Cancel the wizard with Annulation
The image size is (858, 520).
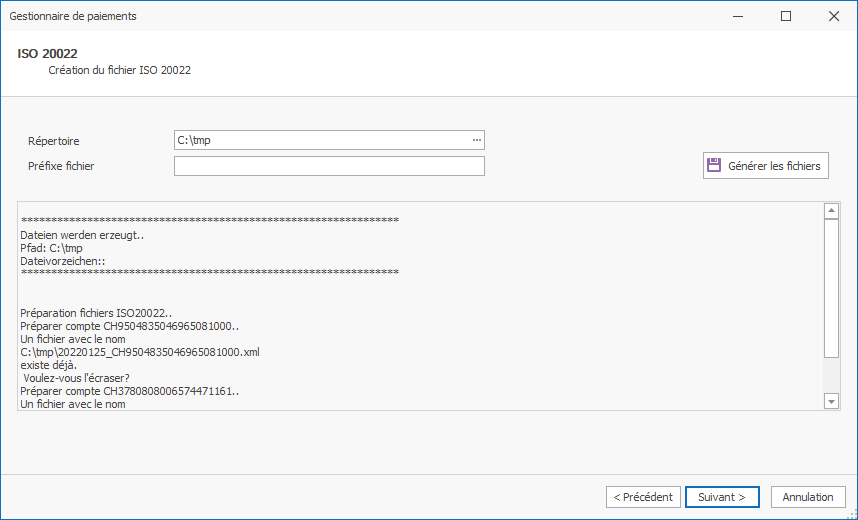pyautogui.click(x=808, y=497)
